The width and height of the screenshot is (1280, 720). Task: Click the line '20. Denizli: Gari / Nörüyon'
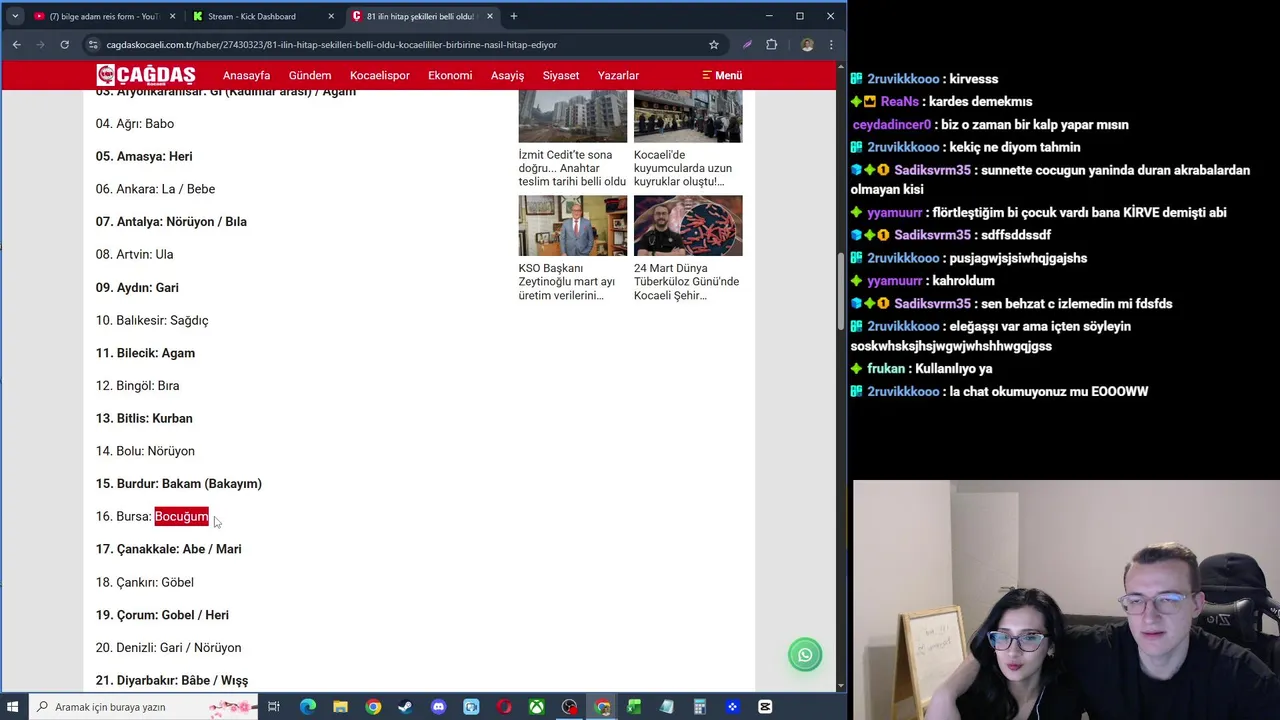point(168,647)
